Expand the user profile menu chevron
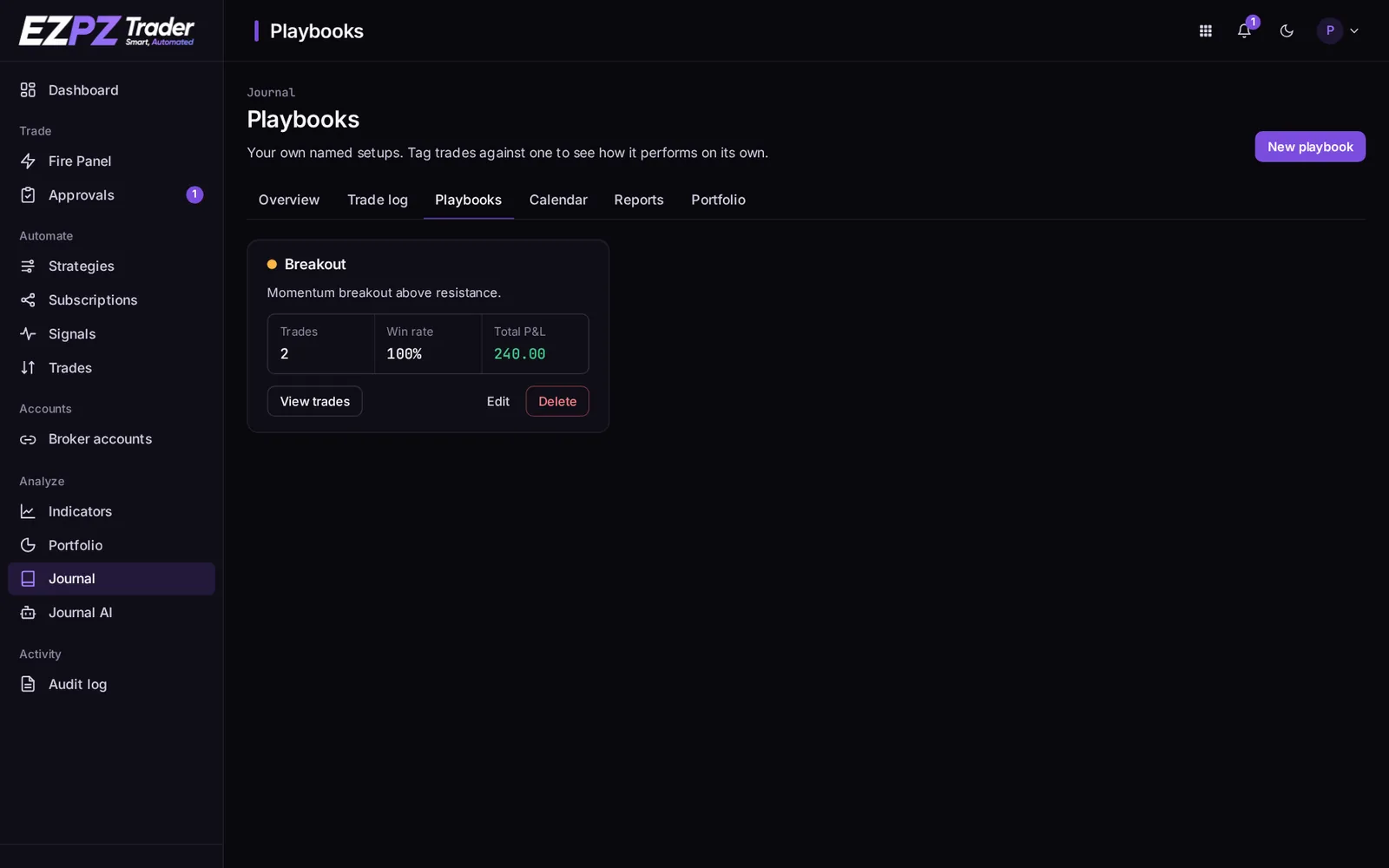Screen dimensions: 1389x868 (1353, 31)
